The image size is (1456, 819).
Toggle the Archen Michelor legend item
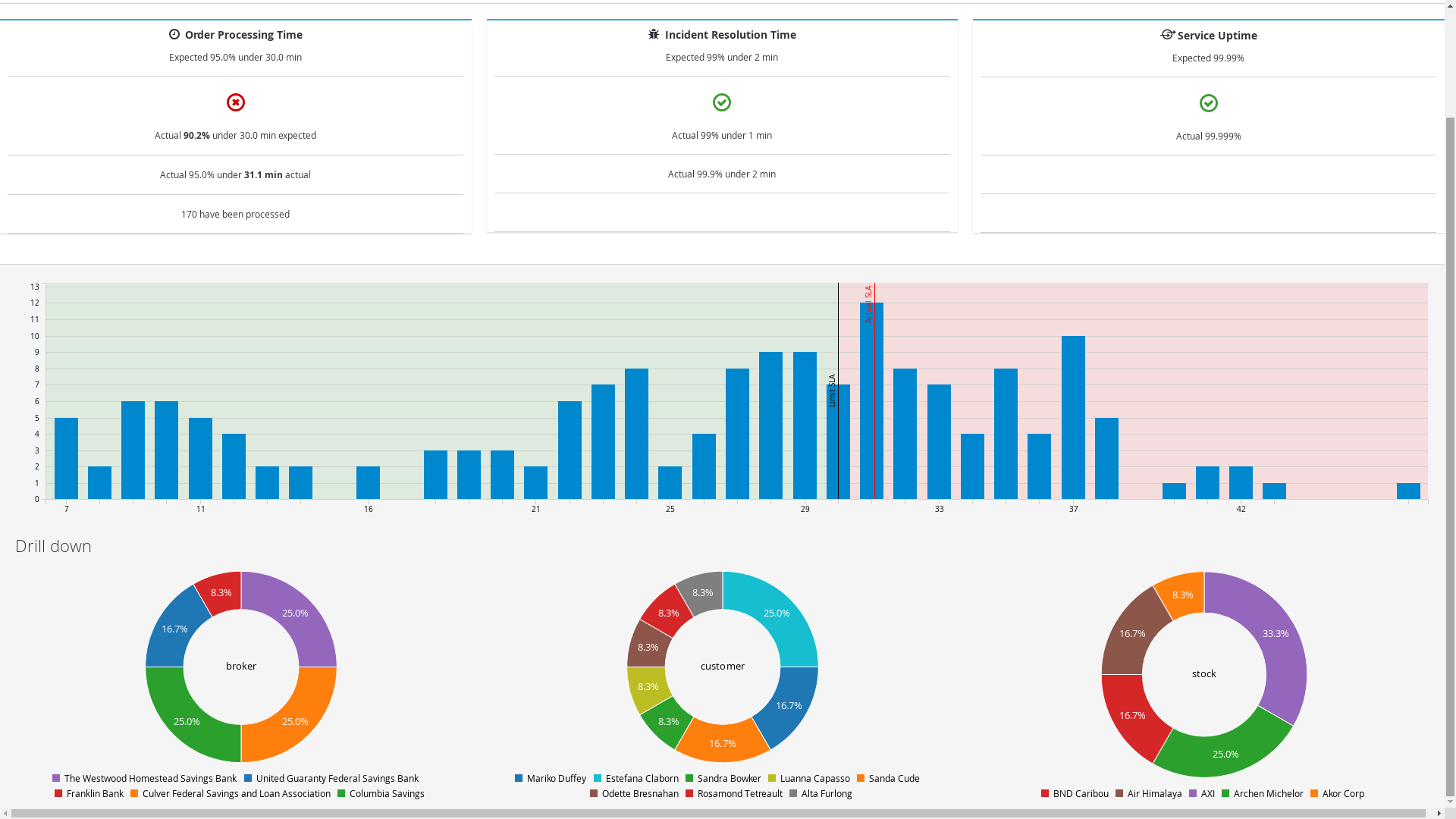pos(1267,794)
